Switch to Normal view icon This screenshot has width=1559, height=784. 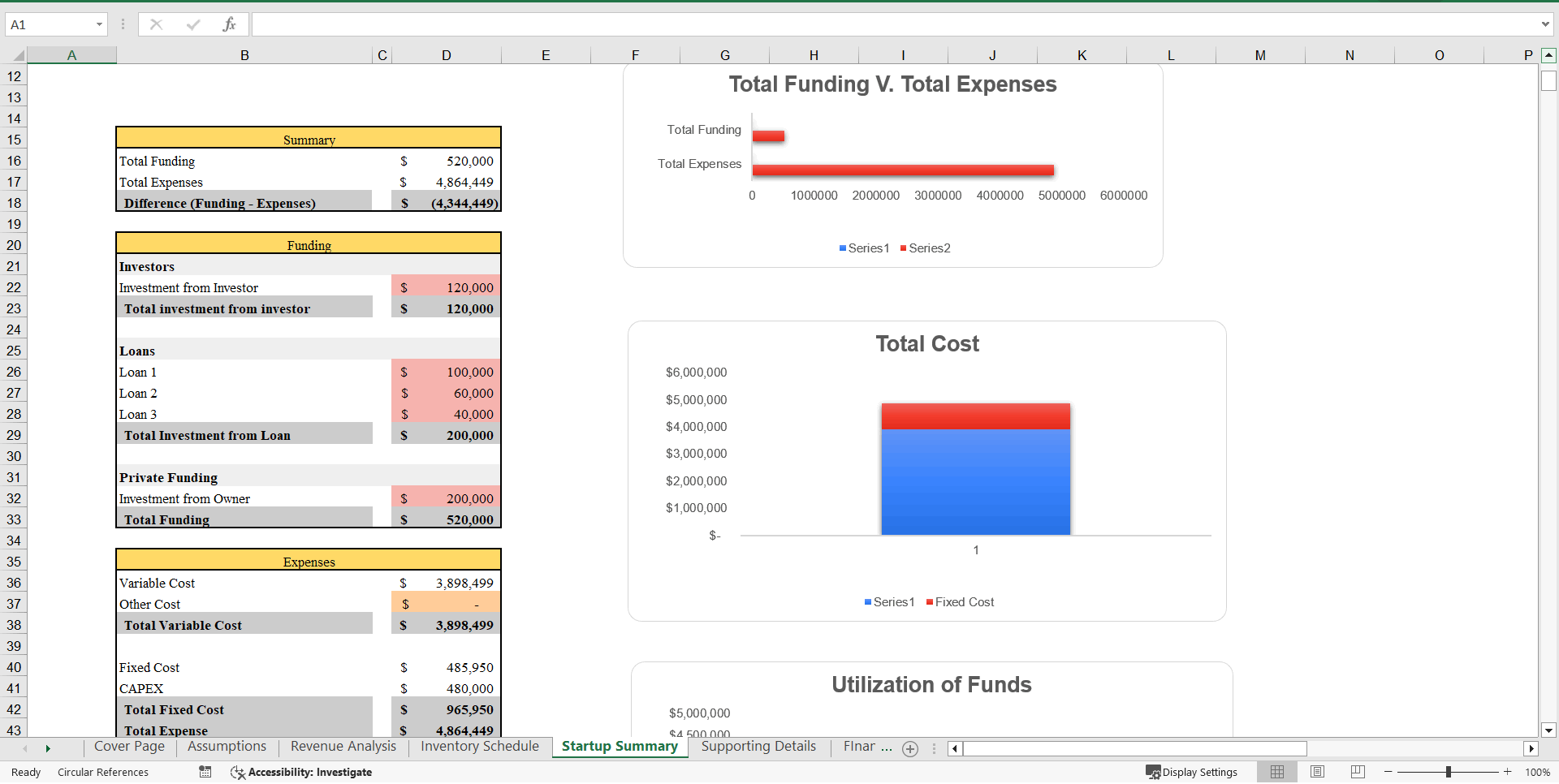1277,772
